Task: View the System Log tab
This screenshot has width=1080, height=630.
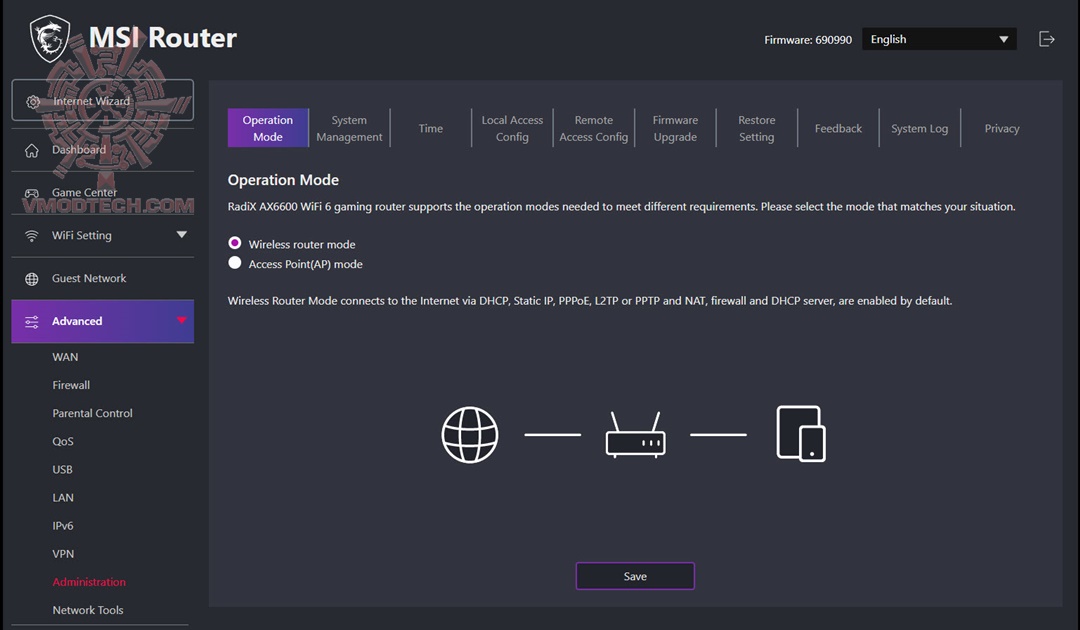Action: tap(919, 128)
